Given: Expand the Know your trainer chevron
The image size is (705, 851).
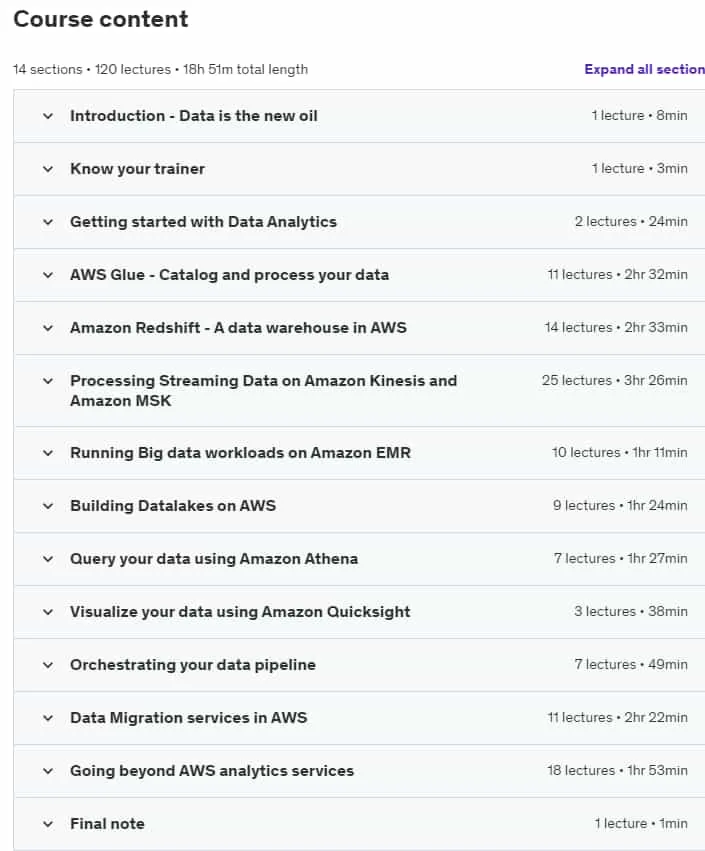Looking at the screenshot, I should pos(48,169).
